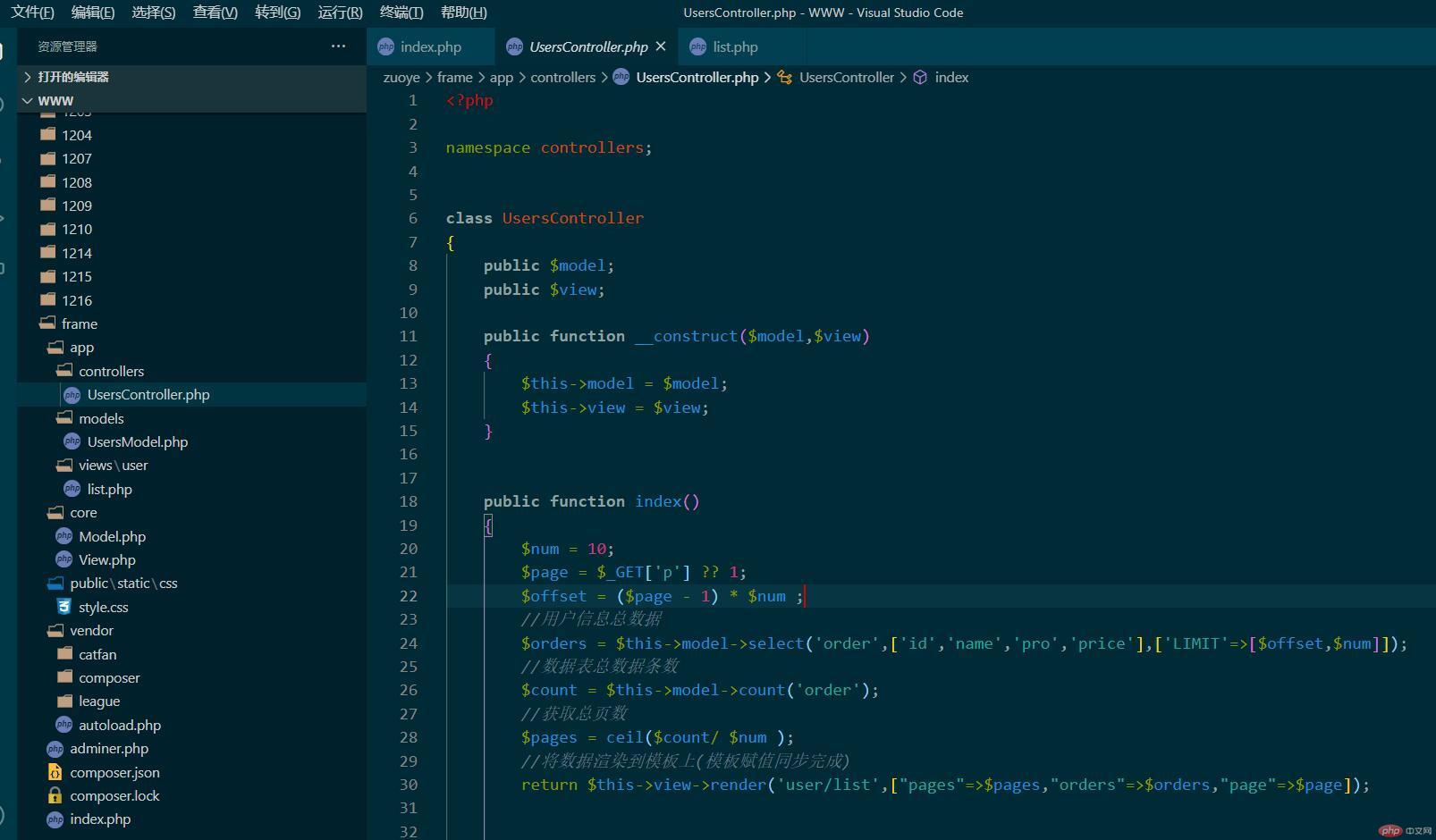Click comment //获取总页数

pyautogui.click(x=574, y=714)
